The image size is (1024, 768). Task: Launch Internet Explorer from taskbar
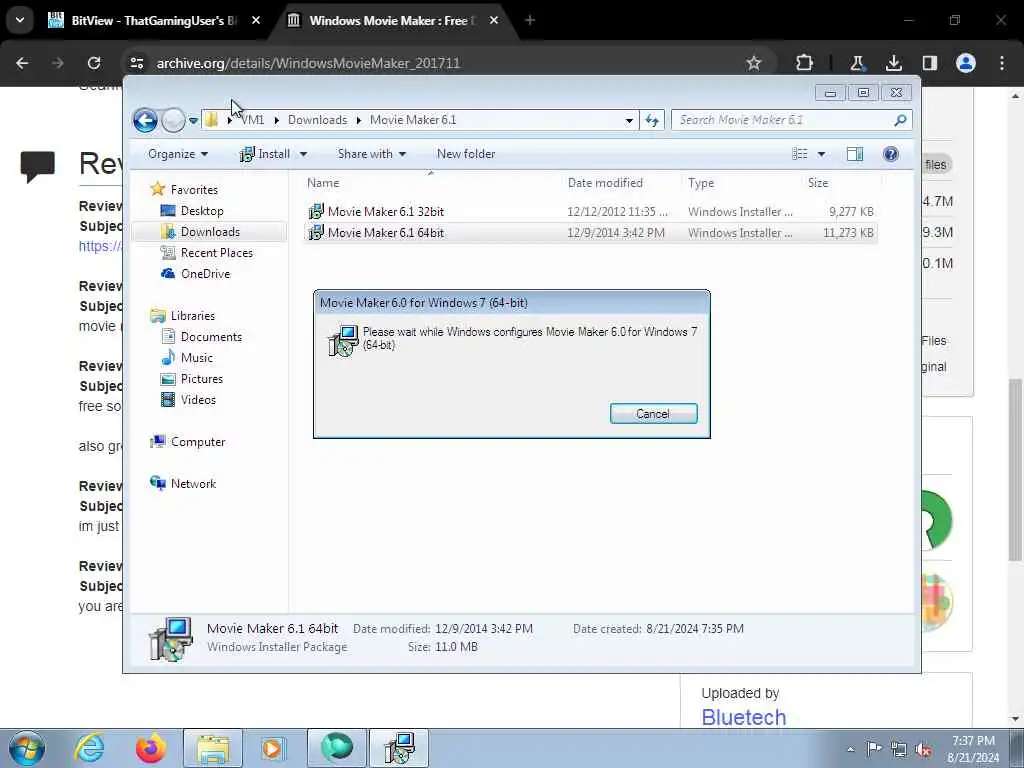89,748
